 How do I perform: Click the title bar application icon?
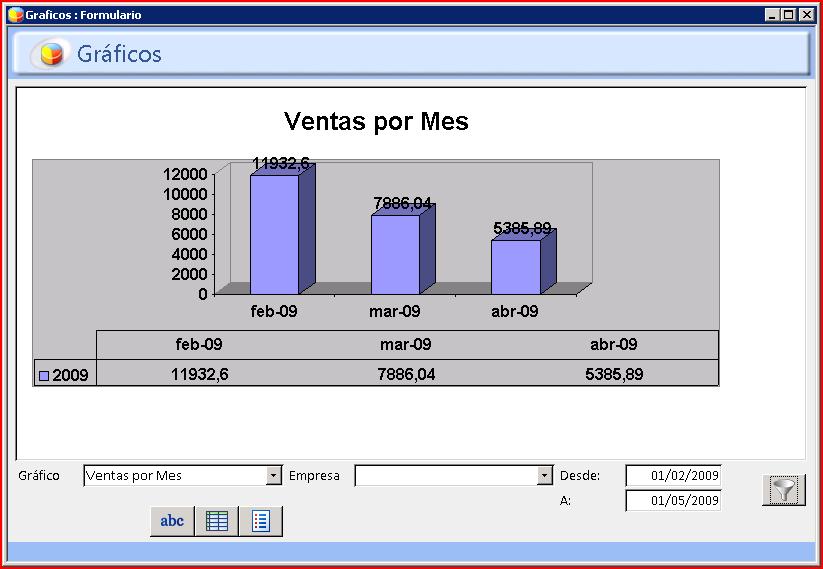pos(16,15)
